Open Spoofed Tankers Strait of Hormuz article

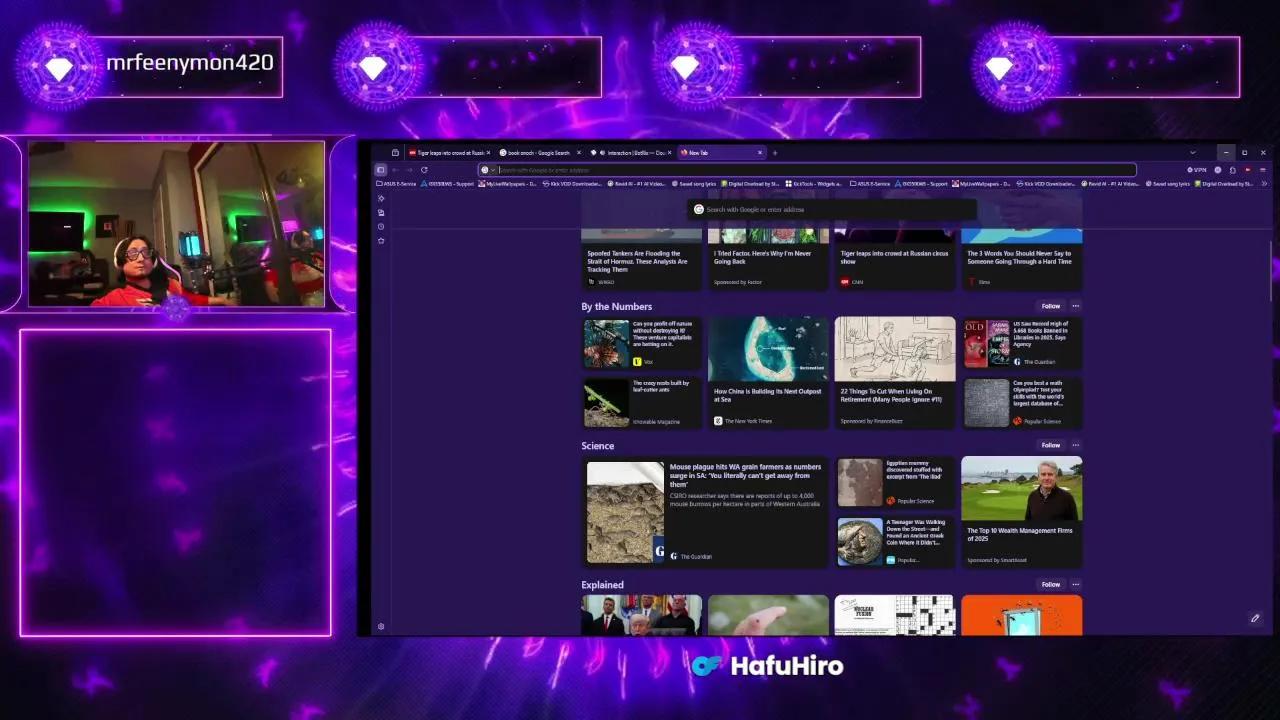click(641, 261)
